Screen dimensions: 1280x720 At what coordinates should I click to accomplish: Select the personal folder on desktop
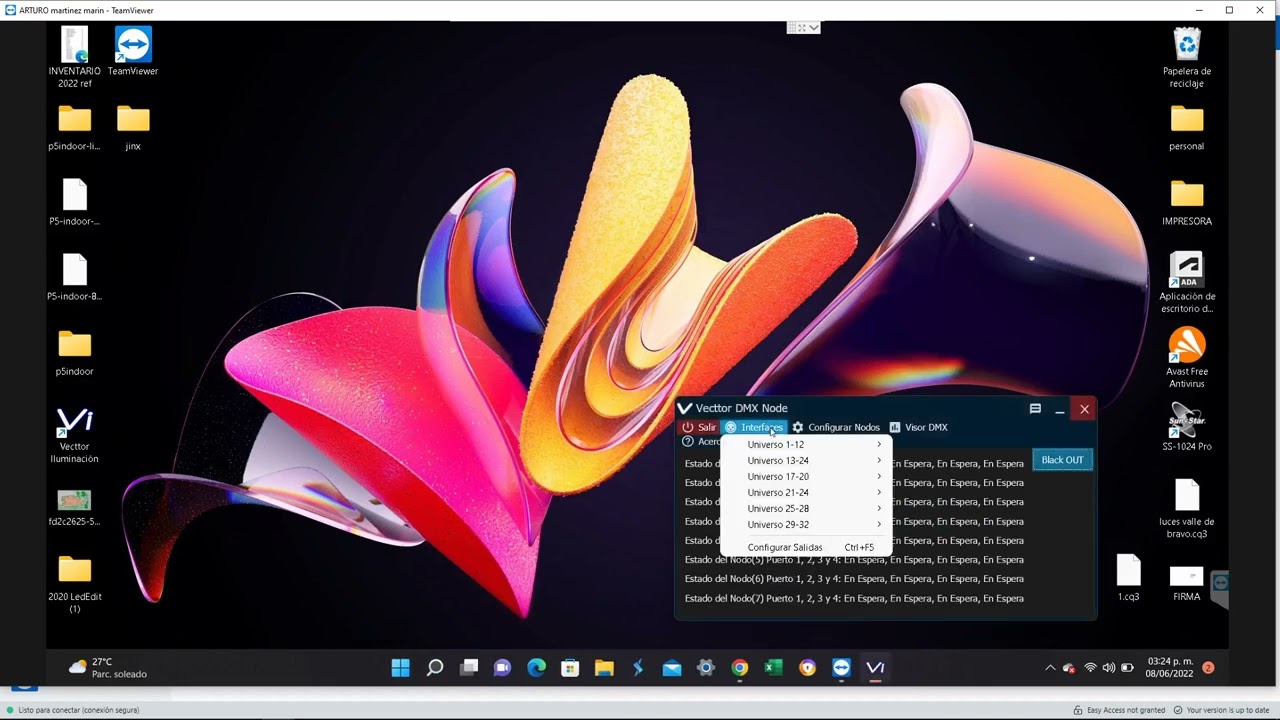1187,127
